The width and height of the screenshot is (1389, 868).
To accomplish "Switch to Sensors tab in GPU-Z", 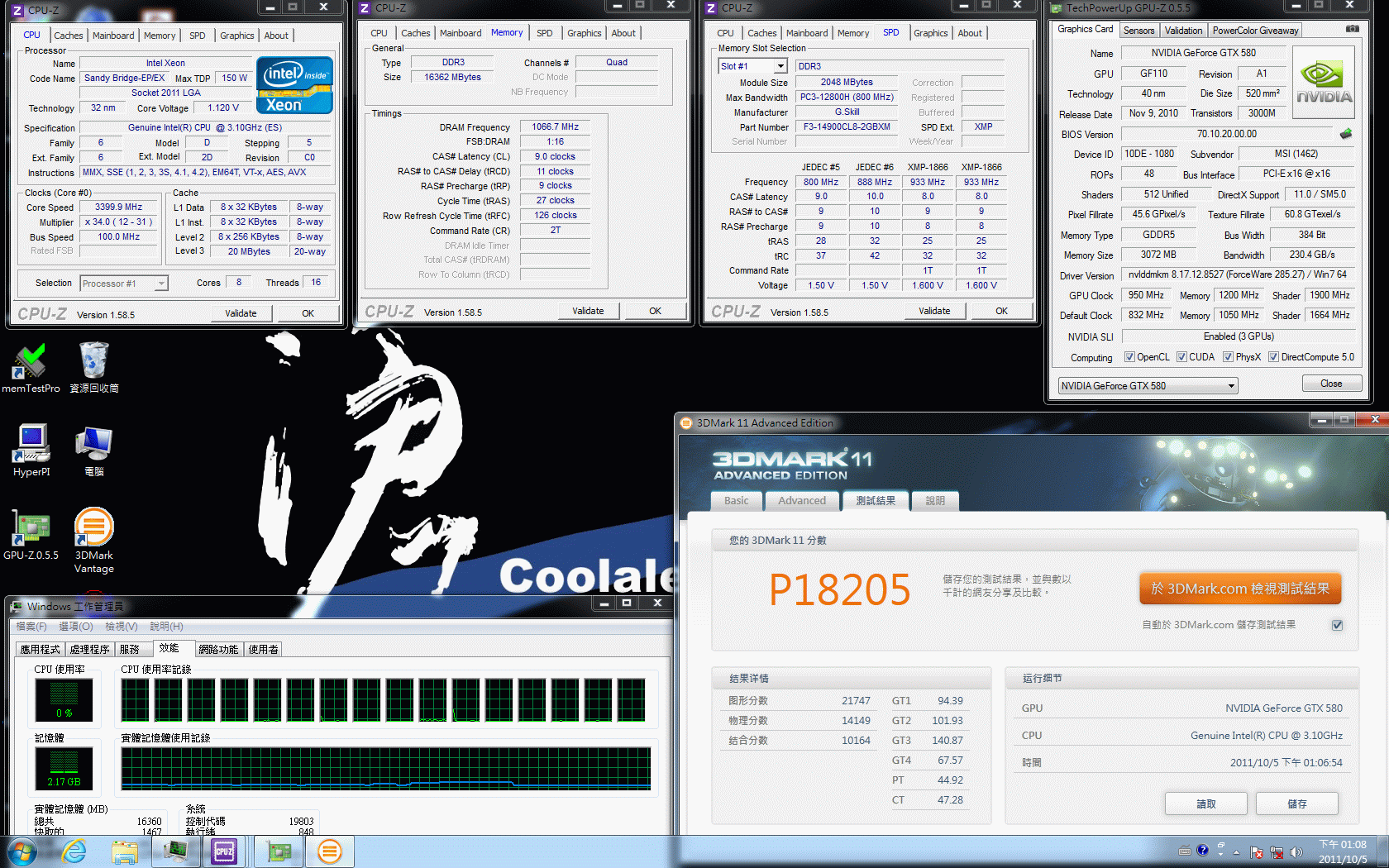I will (1138, 31).
